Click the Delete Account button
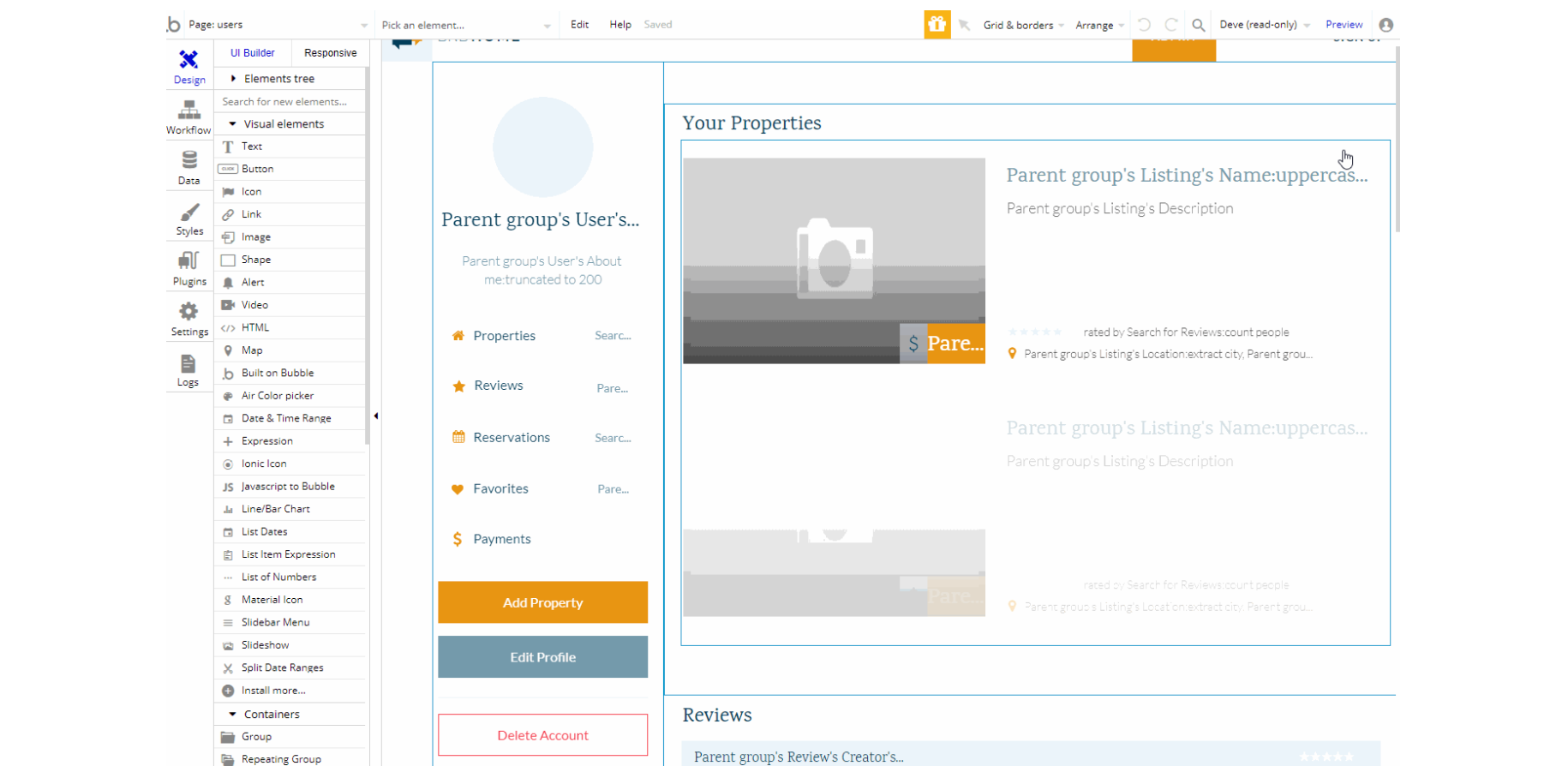The height and width of the screenshot is (778, 1568). click(543, 735)
